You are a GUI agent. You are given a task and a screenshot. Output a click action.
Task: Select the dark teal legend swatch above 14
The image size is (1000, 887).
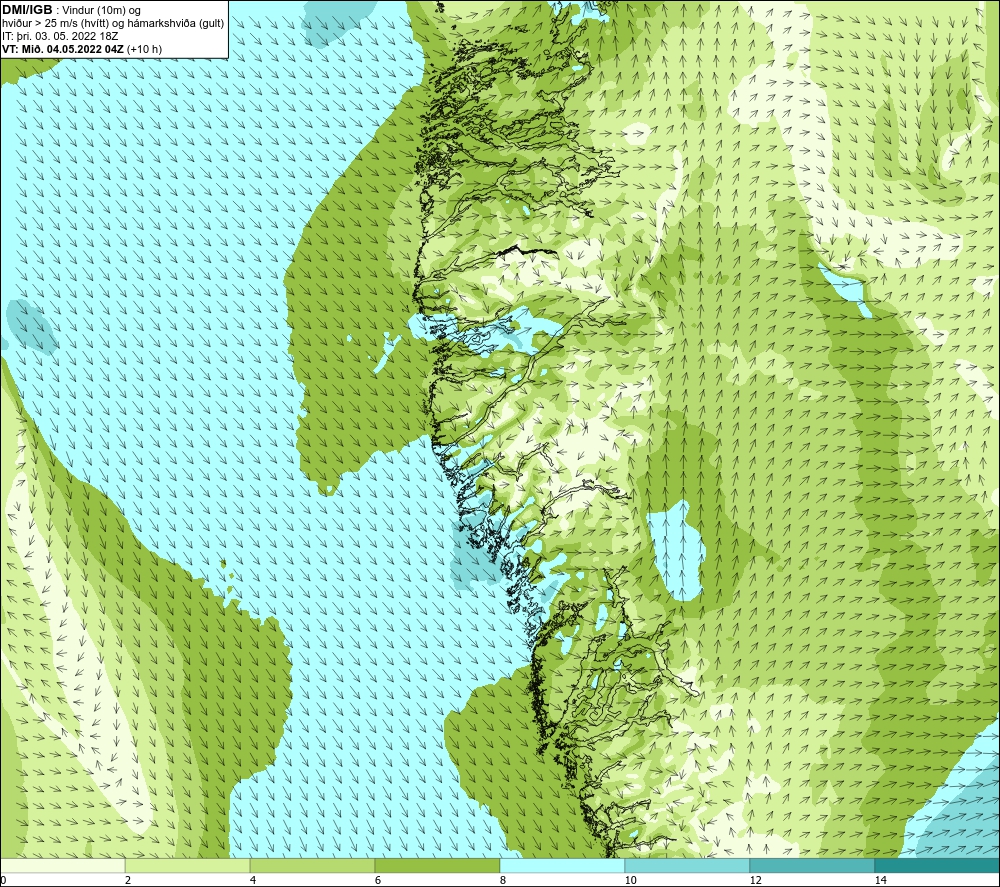pyautogui.click(x=937, y=865)
